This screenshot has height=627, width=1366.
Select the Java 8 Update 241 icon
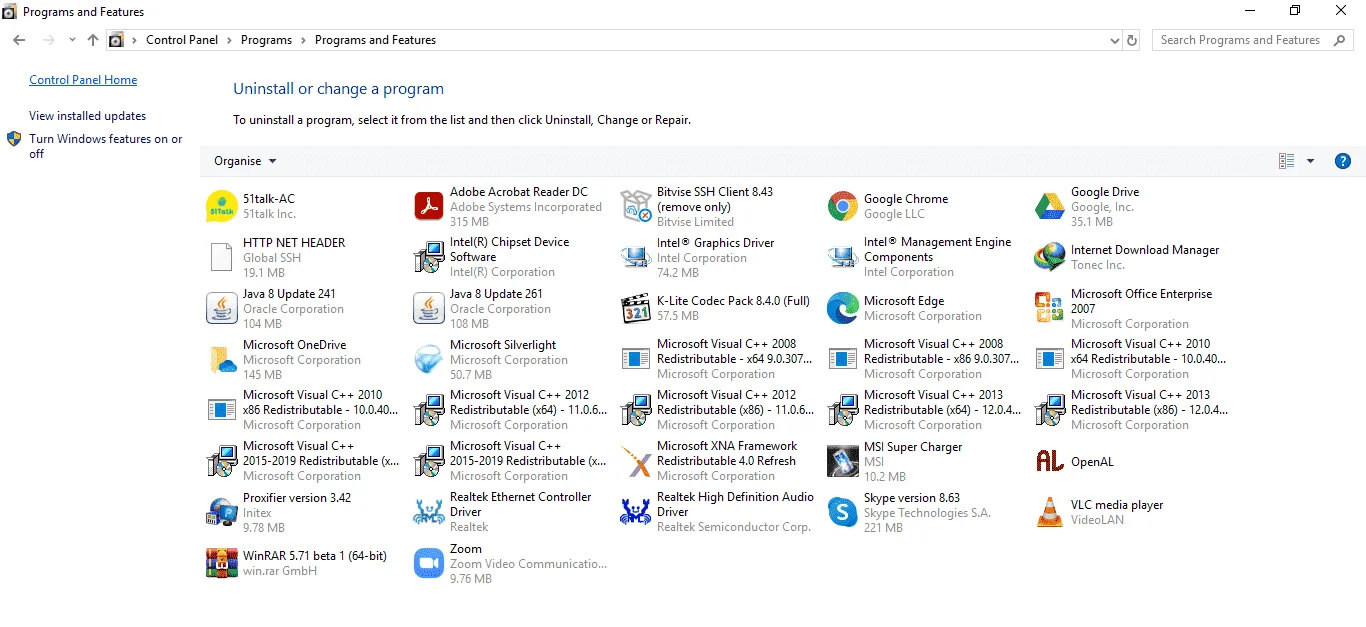(x=221, y=308)
